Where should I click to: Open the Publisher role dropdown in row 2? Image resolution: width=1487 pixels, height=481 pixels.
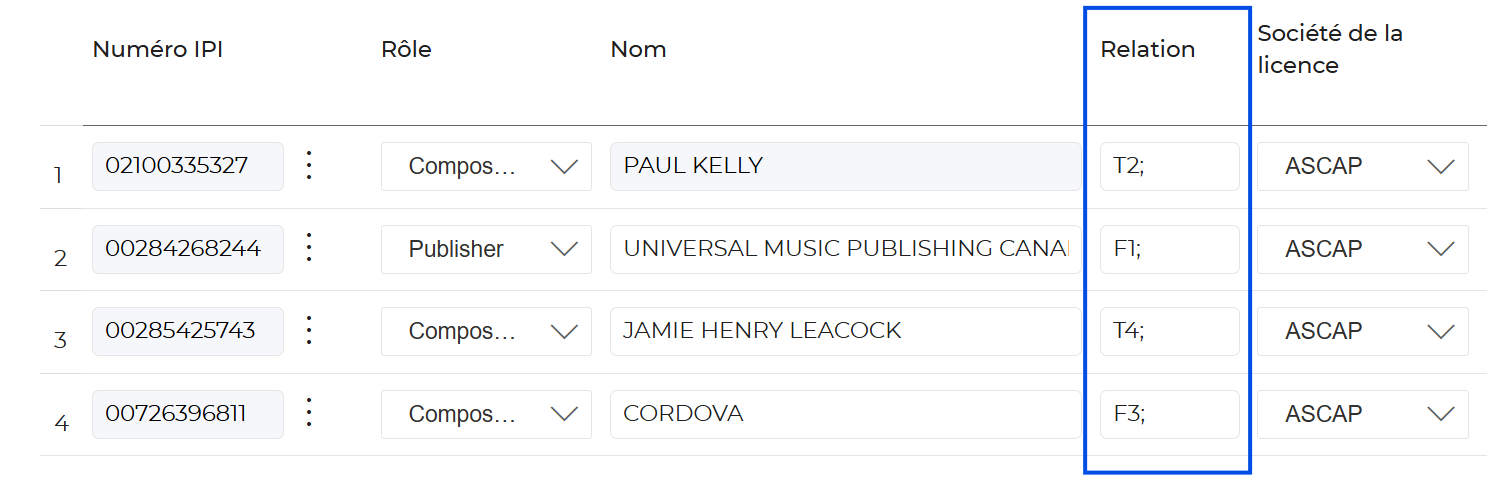click(x=486, y=249)
